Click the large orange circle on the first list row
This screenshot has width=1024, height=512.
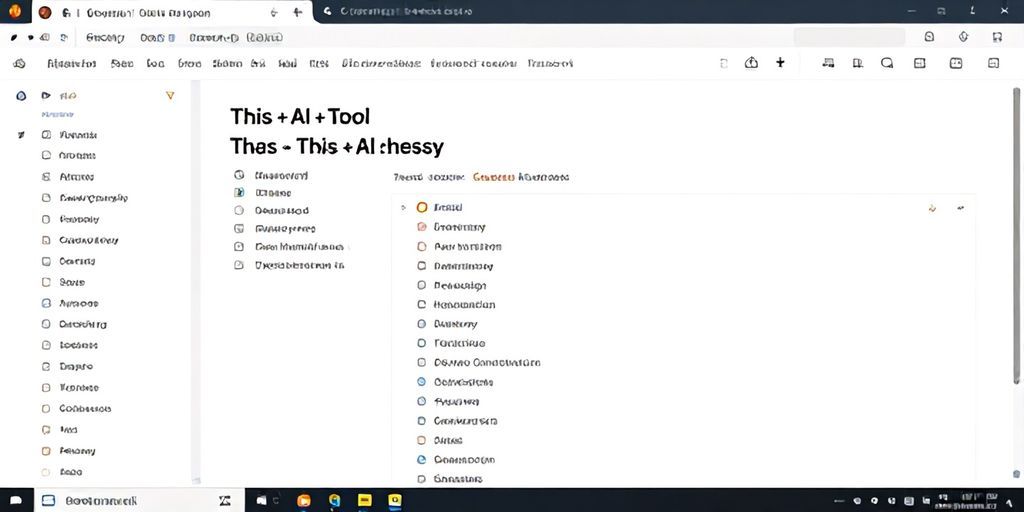pyautogui.click(x=422, y=207)
